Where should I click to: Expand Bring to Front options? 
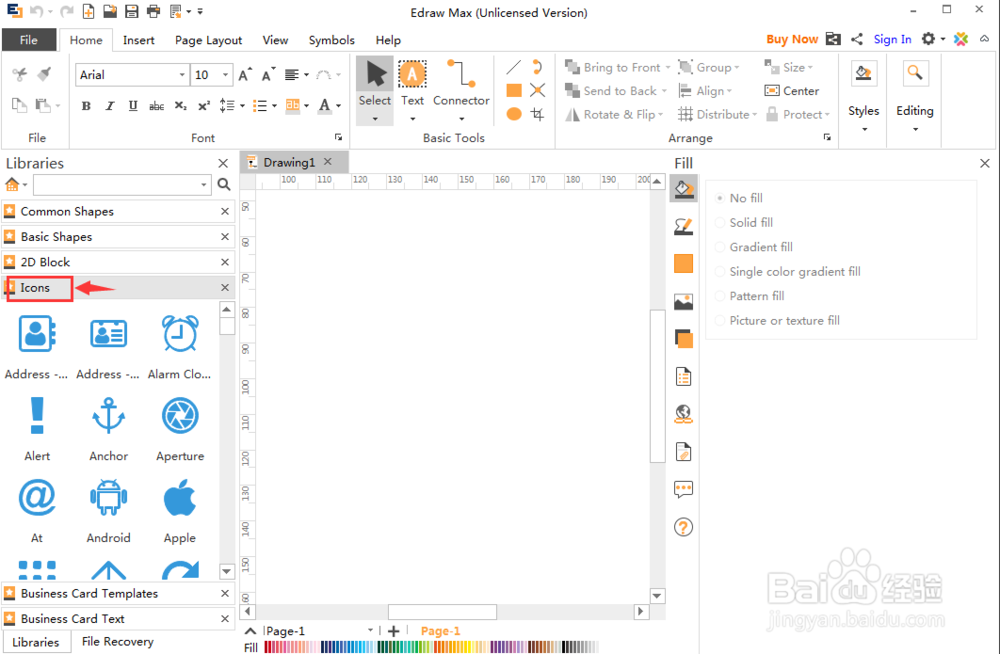coord(668,68)
